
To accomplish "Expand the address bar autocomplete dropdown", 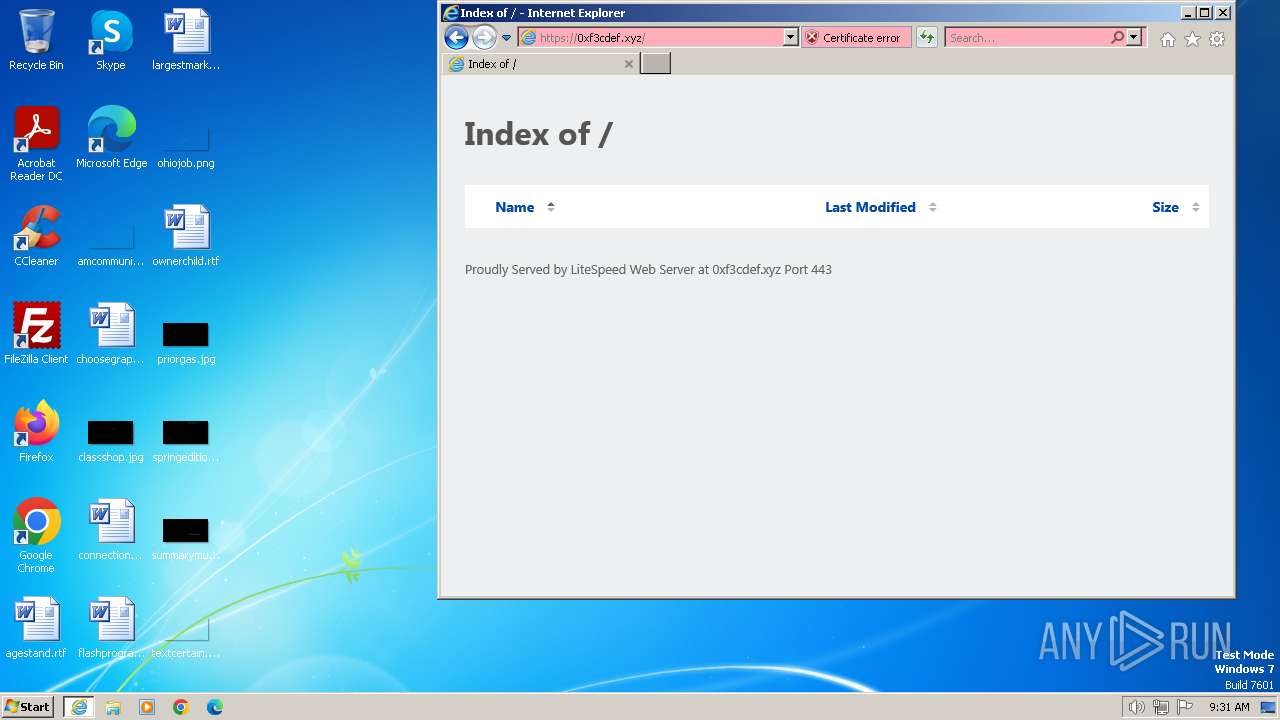I will coord(790,38).
